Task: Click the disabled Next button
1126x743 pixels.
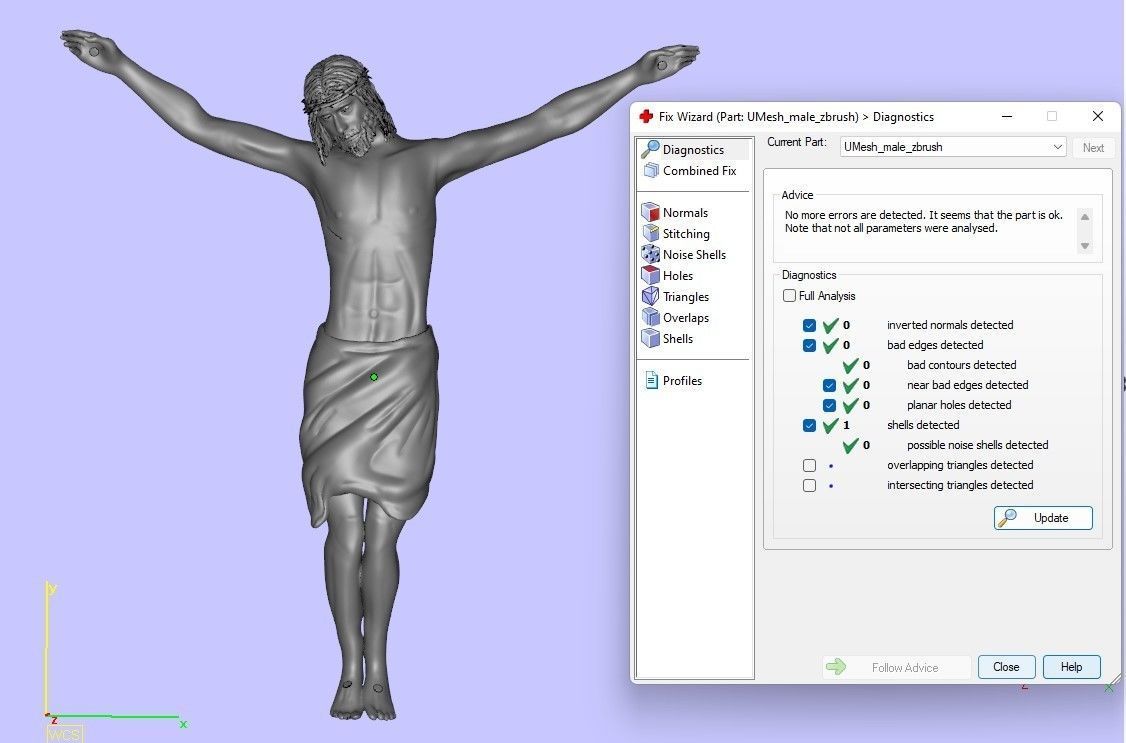Action: click(1093, 147)
